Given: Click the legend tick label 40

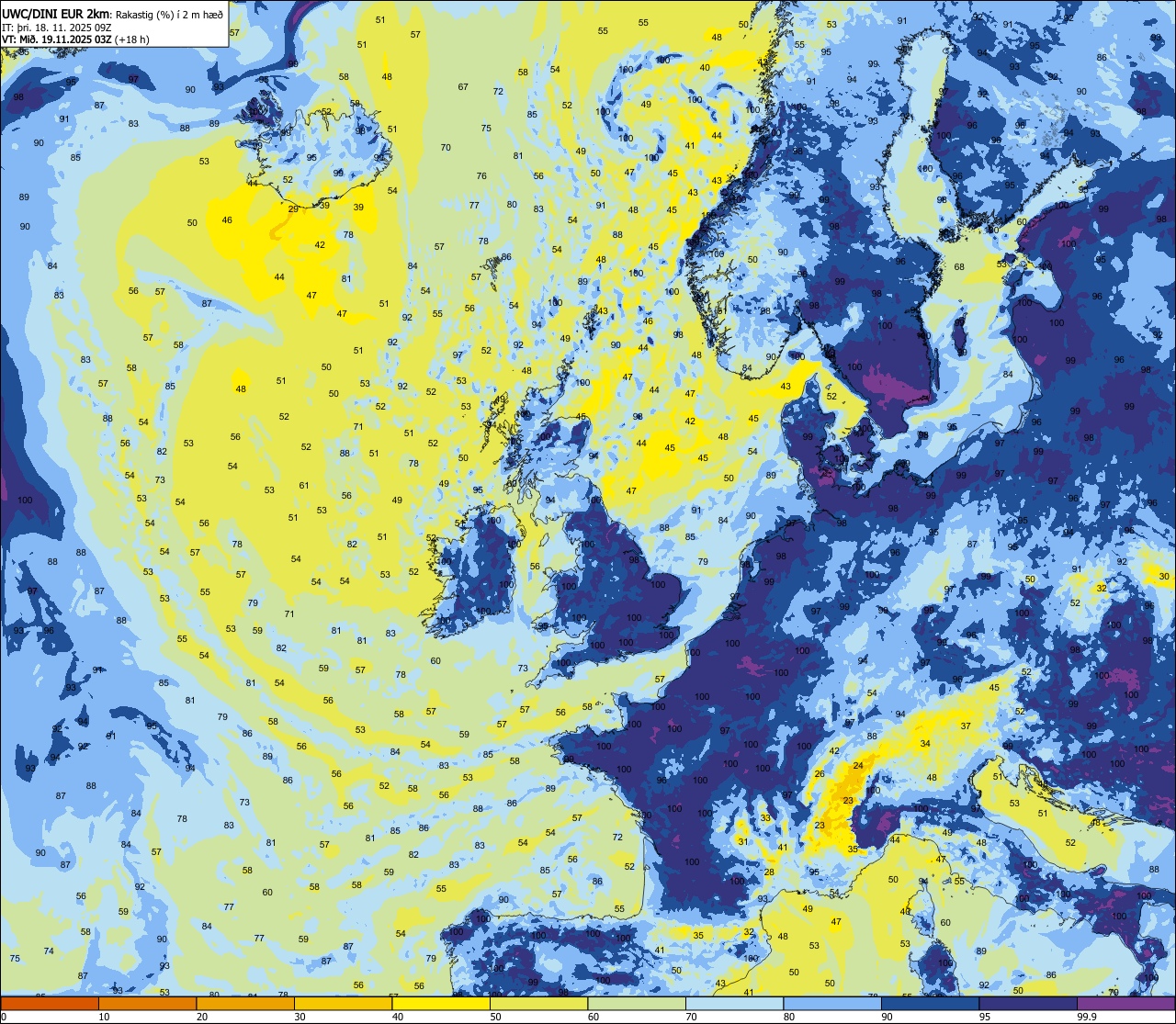Looking at the screenshot, I should click(398, 1017).
